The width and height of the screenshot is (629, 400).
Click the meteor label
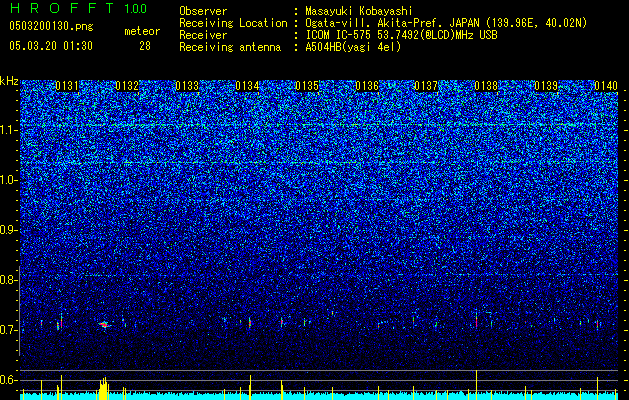(x=142, y=31)
